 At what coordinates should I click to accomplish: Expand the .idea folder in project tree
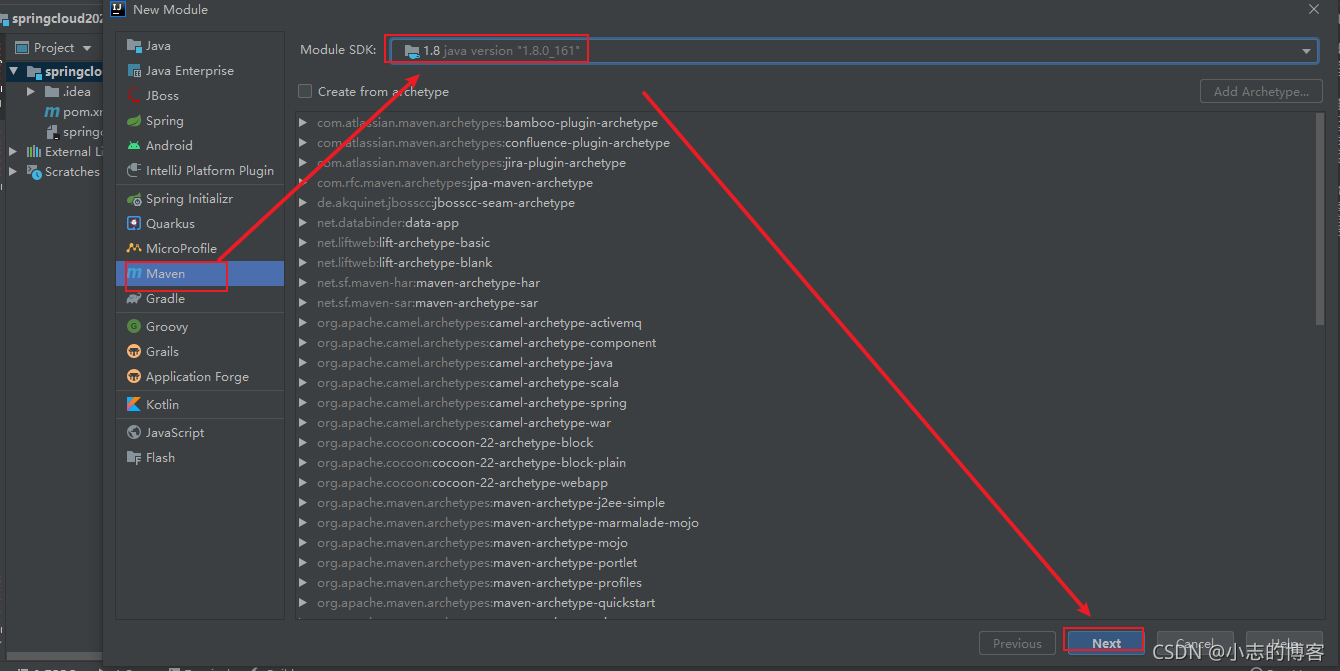(31, 92)
